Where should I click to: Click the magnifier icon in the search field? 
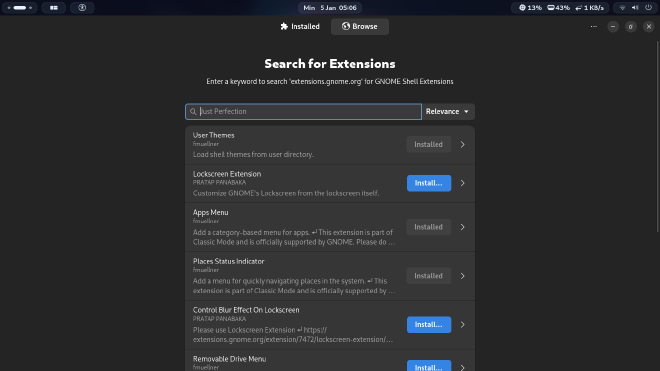pyautogui.click(x=193, y=112)
